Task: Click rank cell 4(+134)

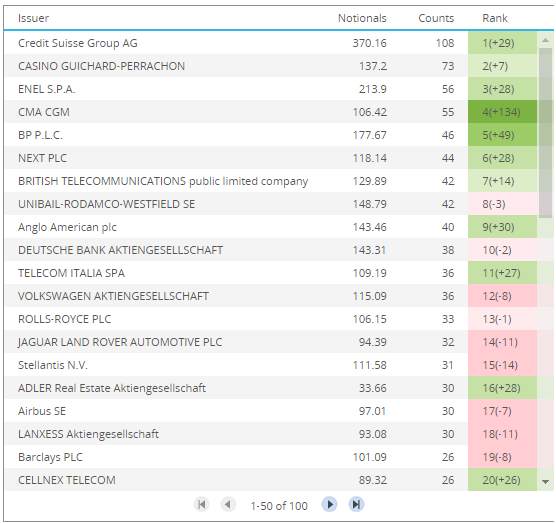Action: 502,112
